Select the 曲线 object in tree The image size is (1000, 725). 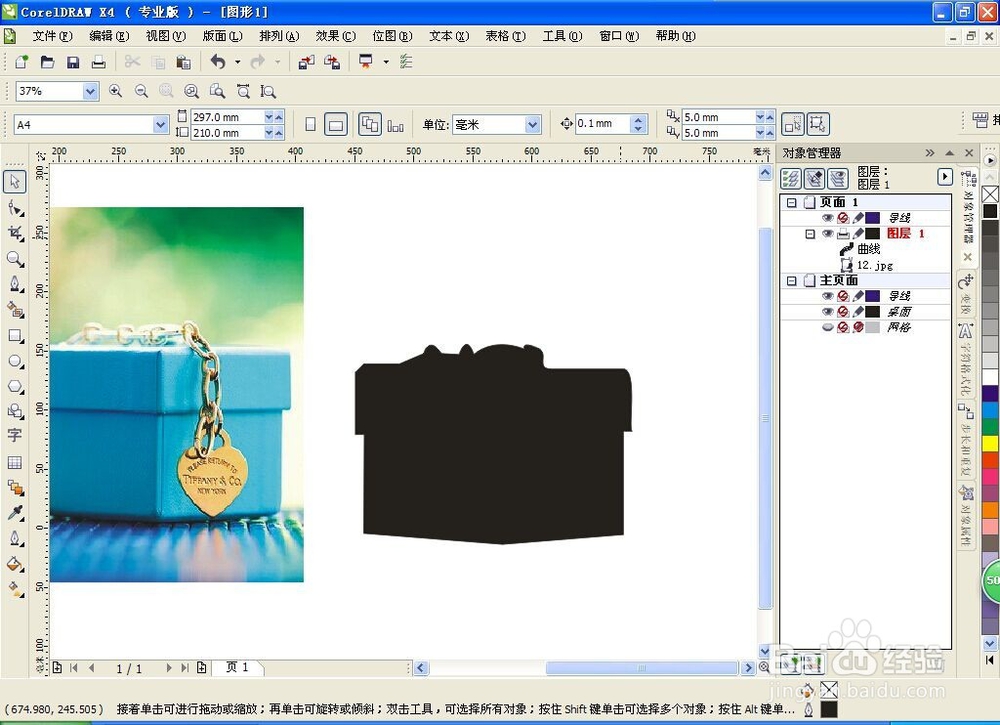pos(869,249)
